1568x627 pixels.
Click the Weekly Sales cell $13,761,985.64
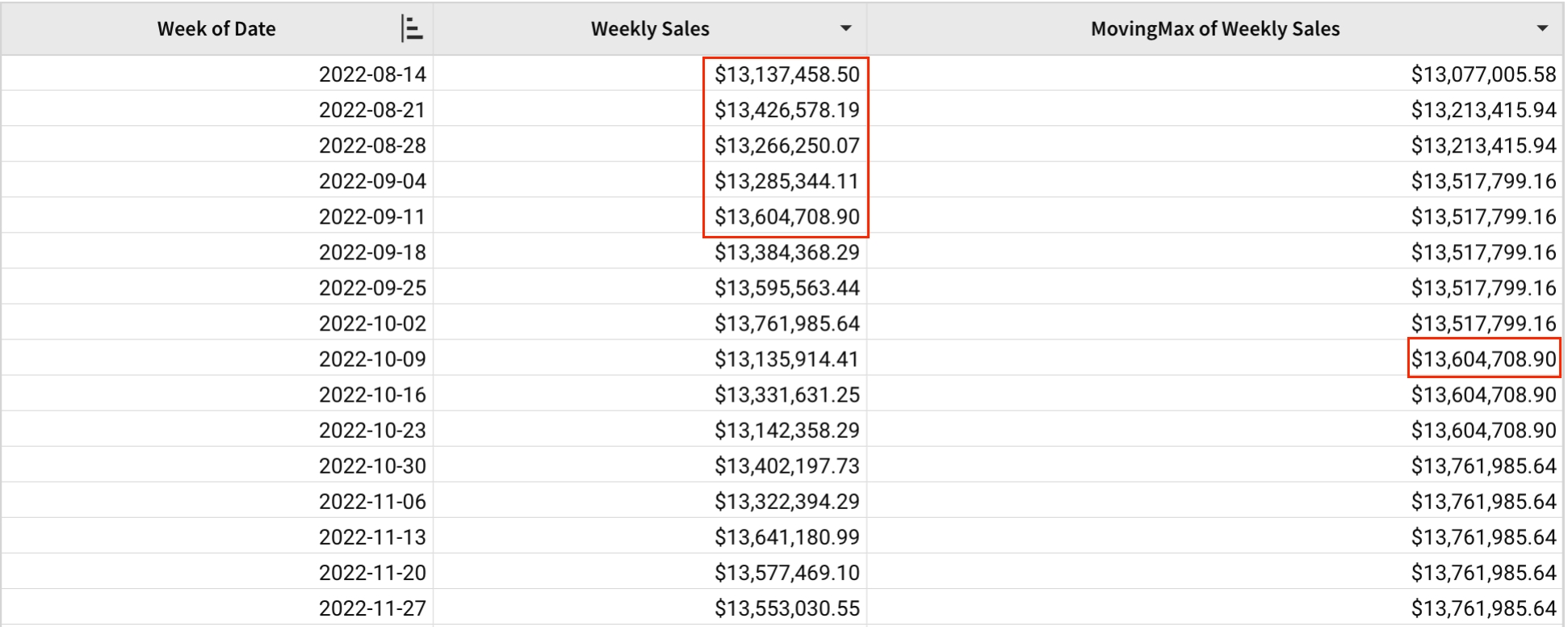click(x=786, y=323)
